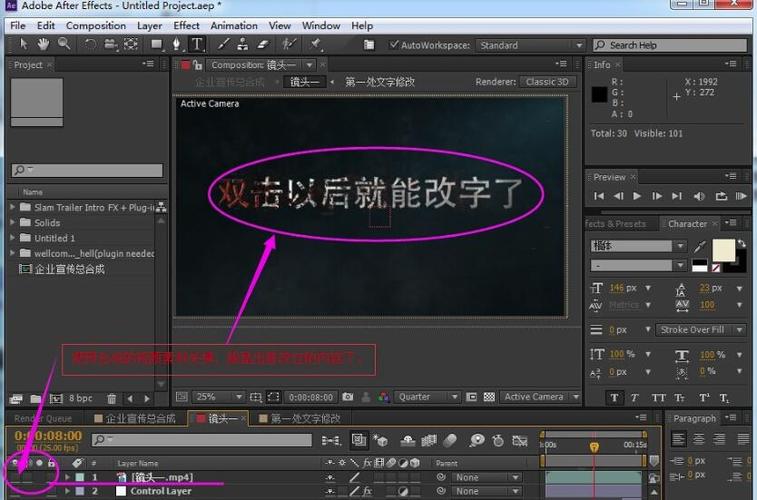Expand the Control Layer properties
This screenshot has width=757, height=500.
67,491
